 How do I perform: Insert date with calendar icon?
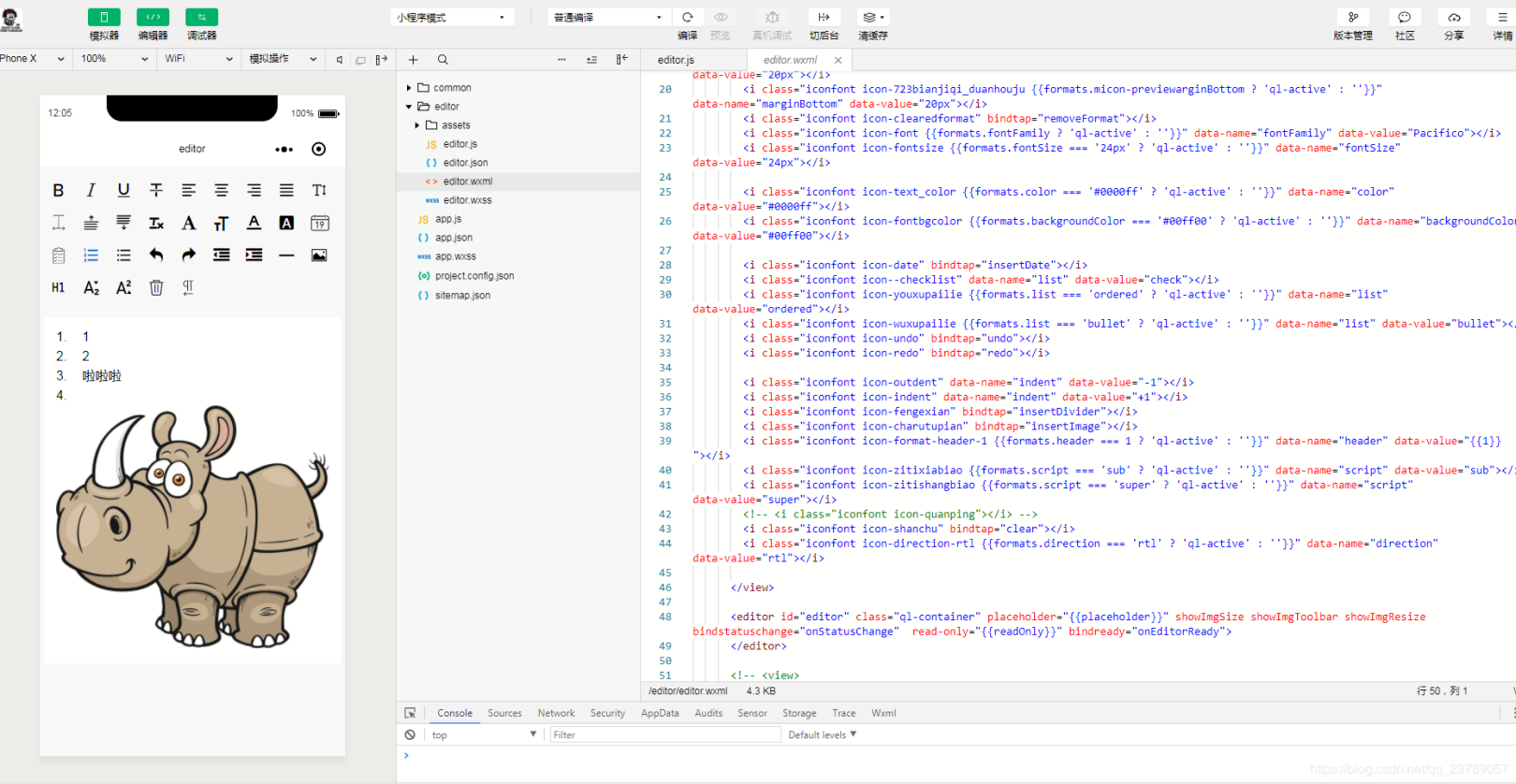tap(319, 223)
